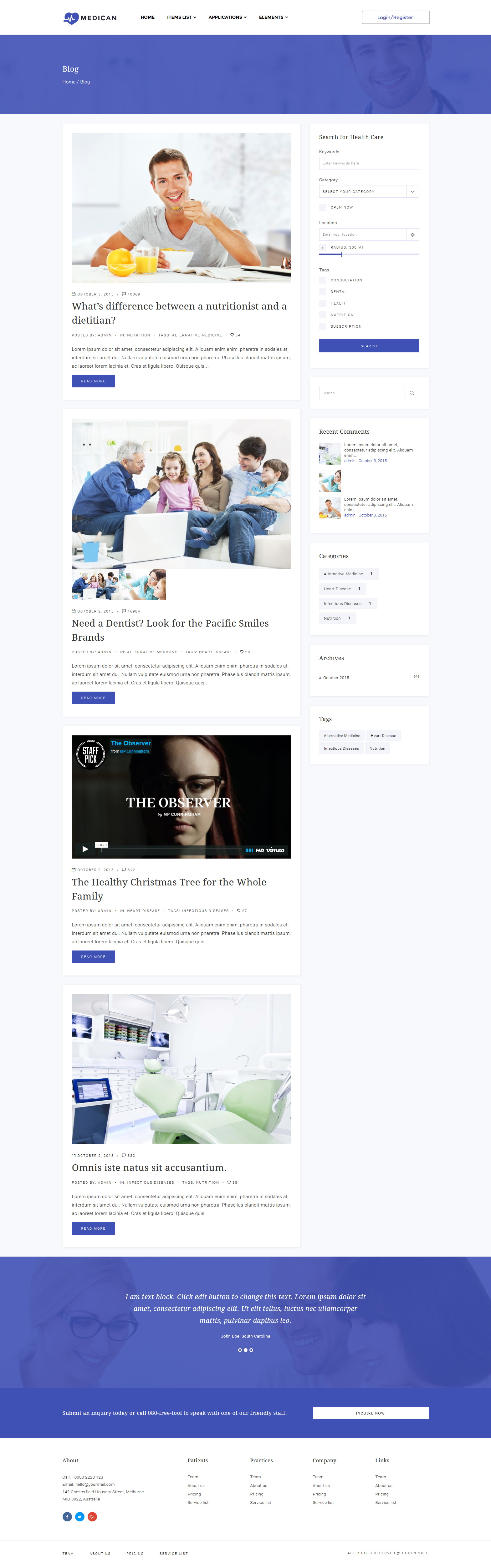Viewport: 491px width, 1568px height.
Task: Click the Facebook icon in the footer
Action: 67,1516
